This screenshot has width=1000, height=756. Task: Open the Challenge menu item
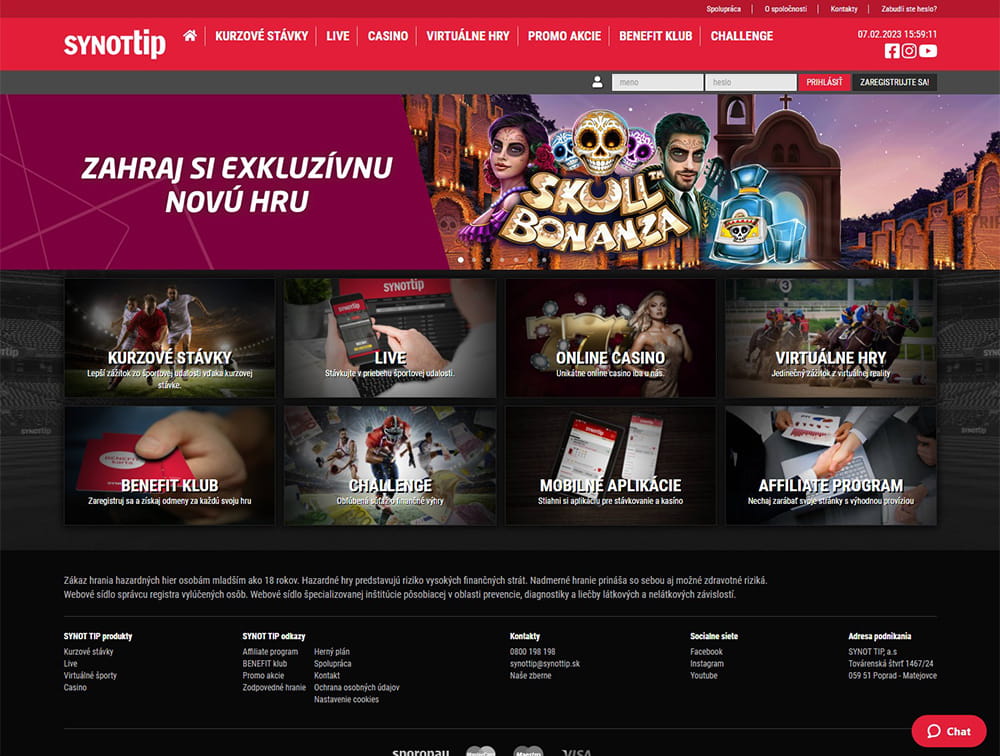click(x=742, y=36)
